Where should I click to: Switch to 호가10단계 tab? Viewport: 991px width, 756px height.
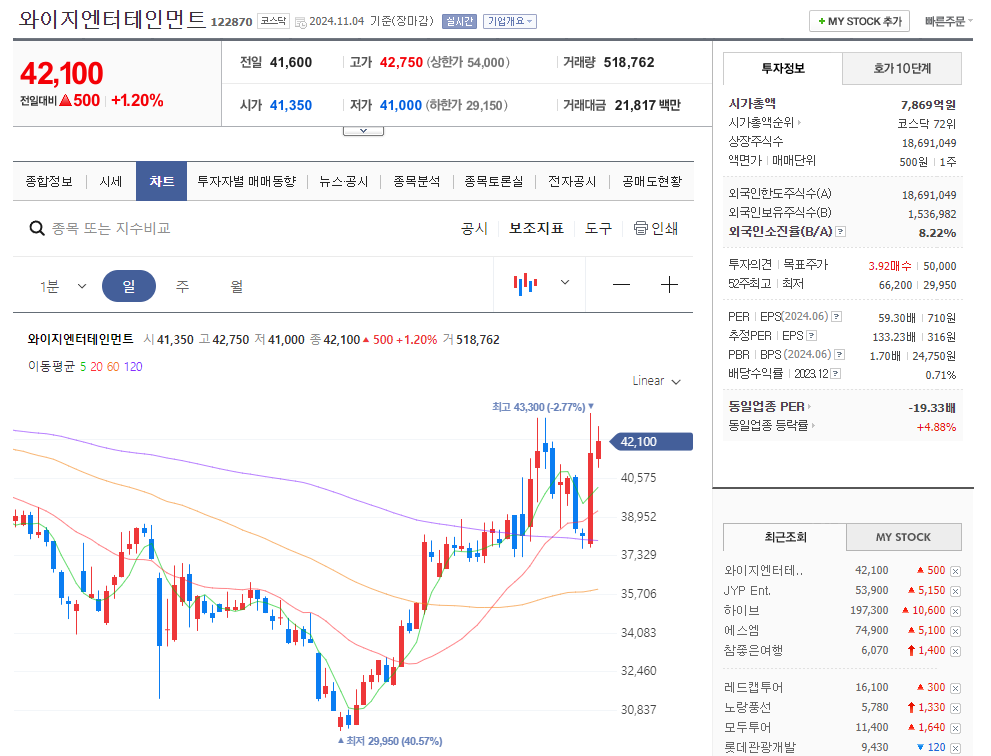[902, 68]
